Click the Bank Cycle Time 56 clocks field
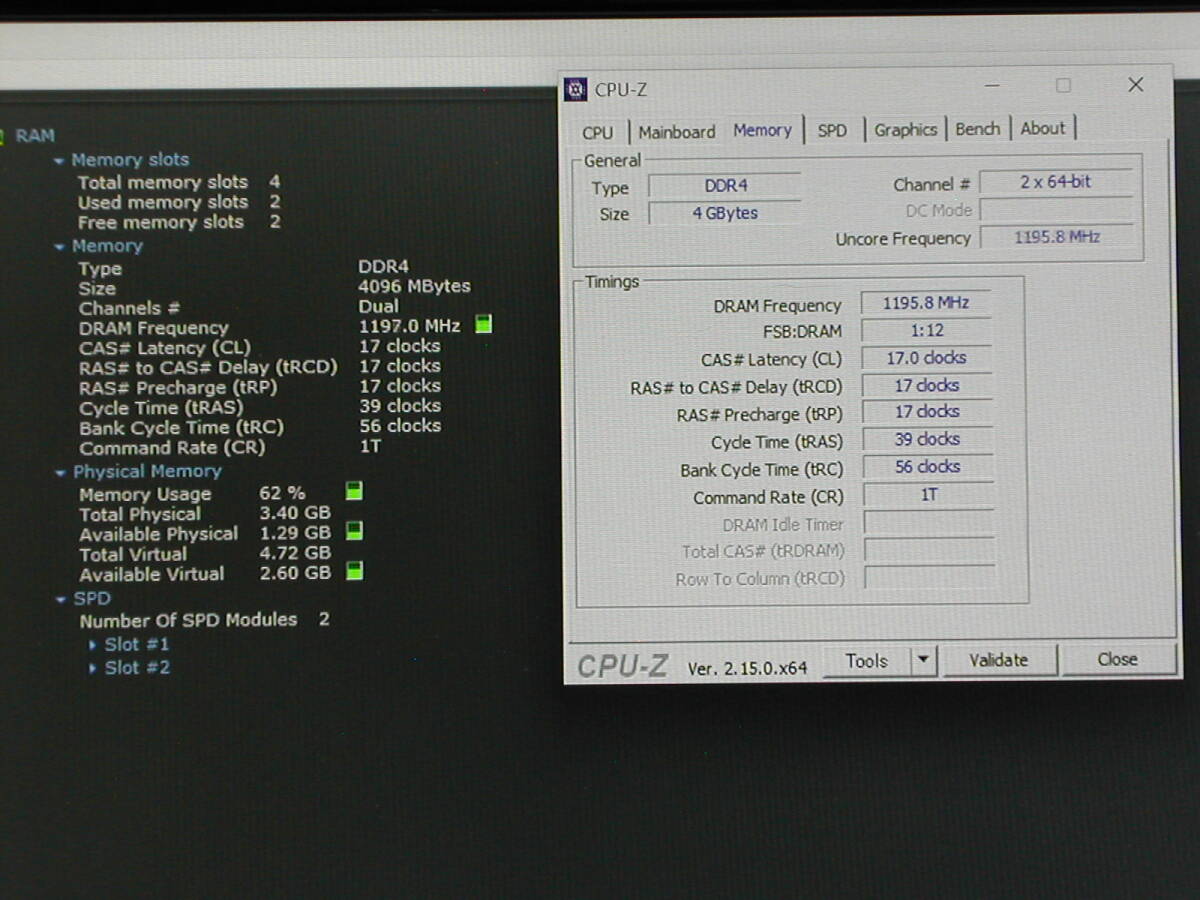 click(928, 467)
